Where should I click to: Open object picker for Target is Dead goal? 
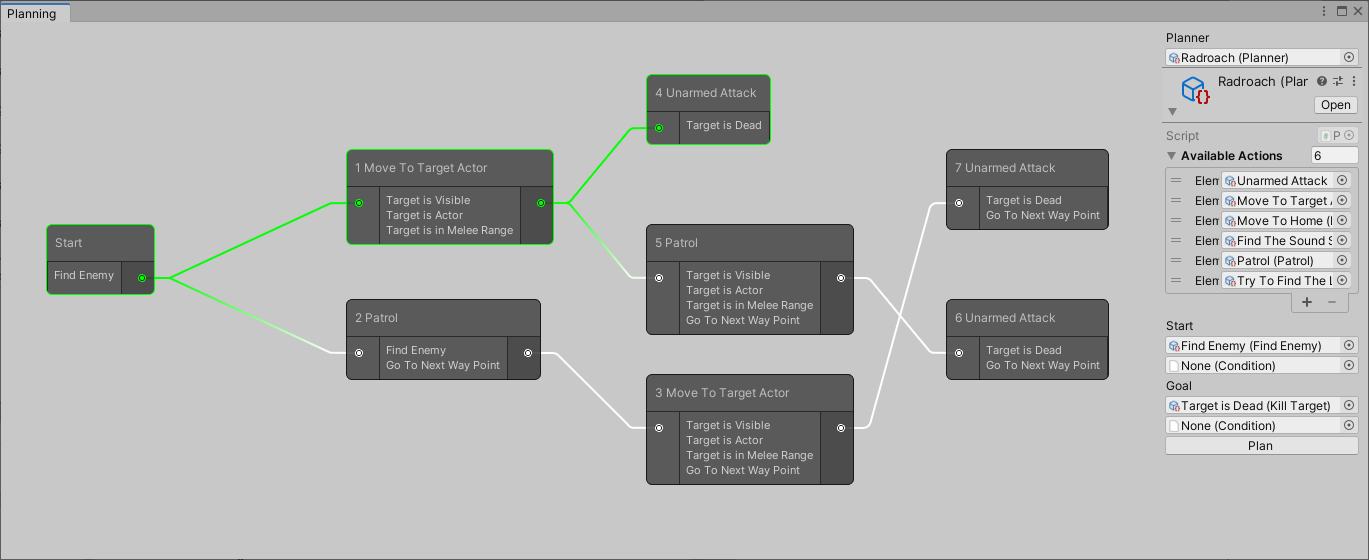point(1349,406)
